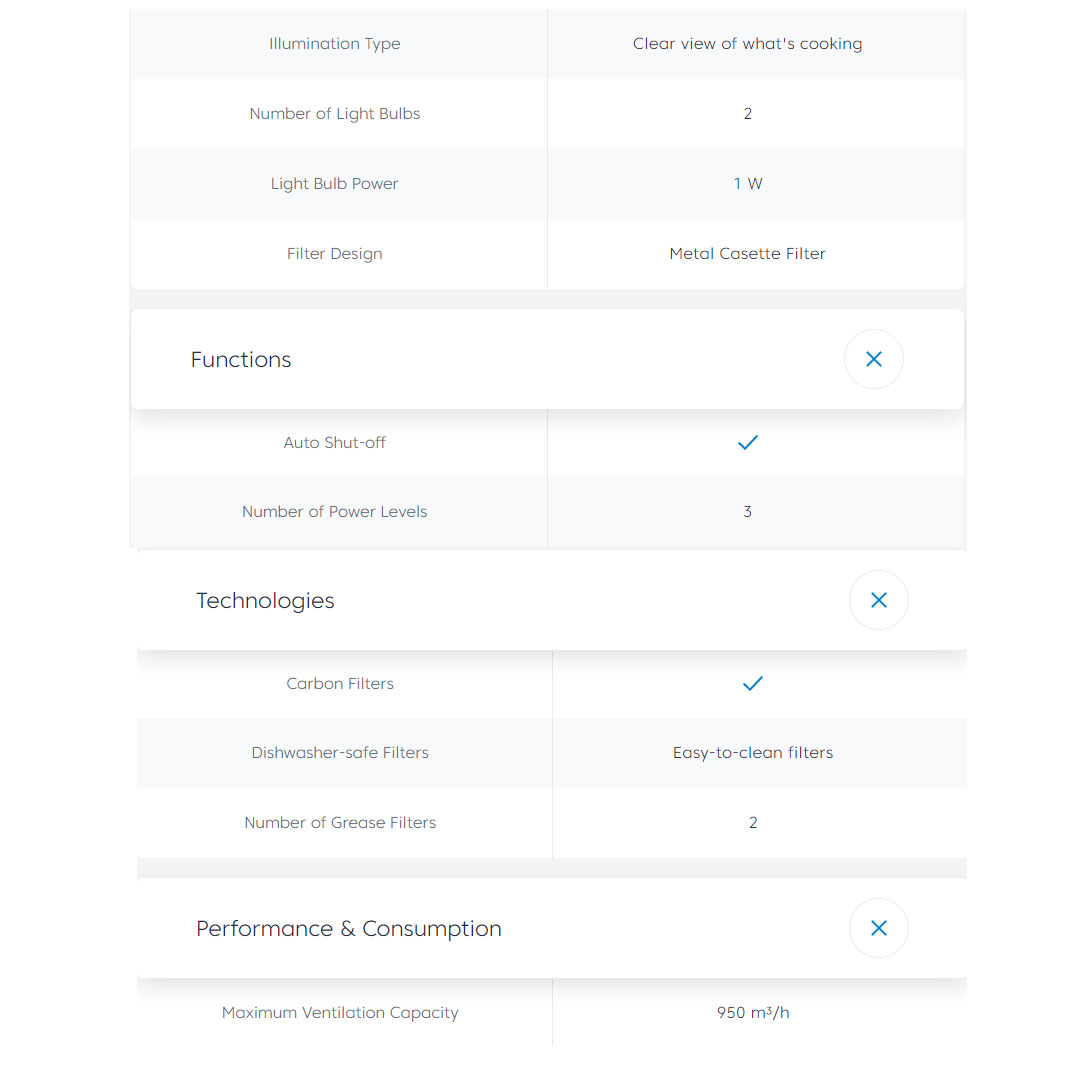Click the Carbon Filters checkmark icon

tap(752, 683)
